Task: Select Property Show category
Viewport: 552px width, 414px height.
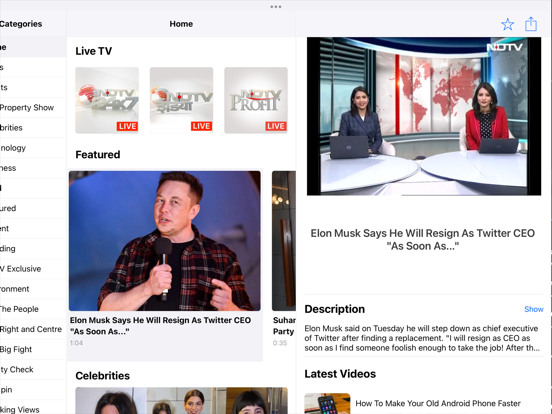Action: (x=33, y=108)
